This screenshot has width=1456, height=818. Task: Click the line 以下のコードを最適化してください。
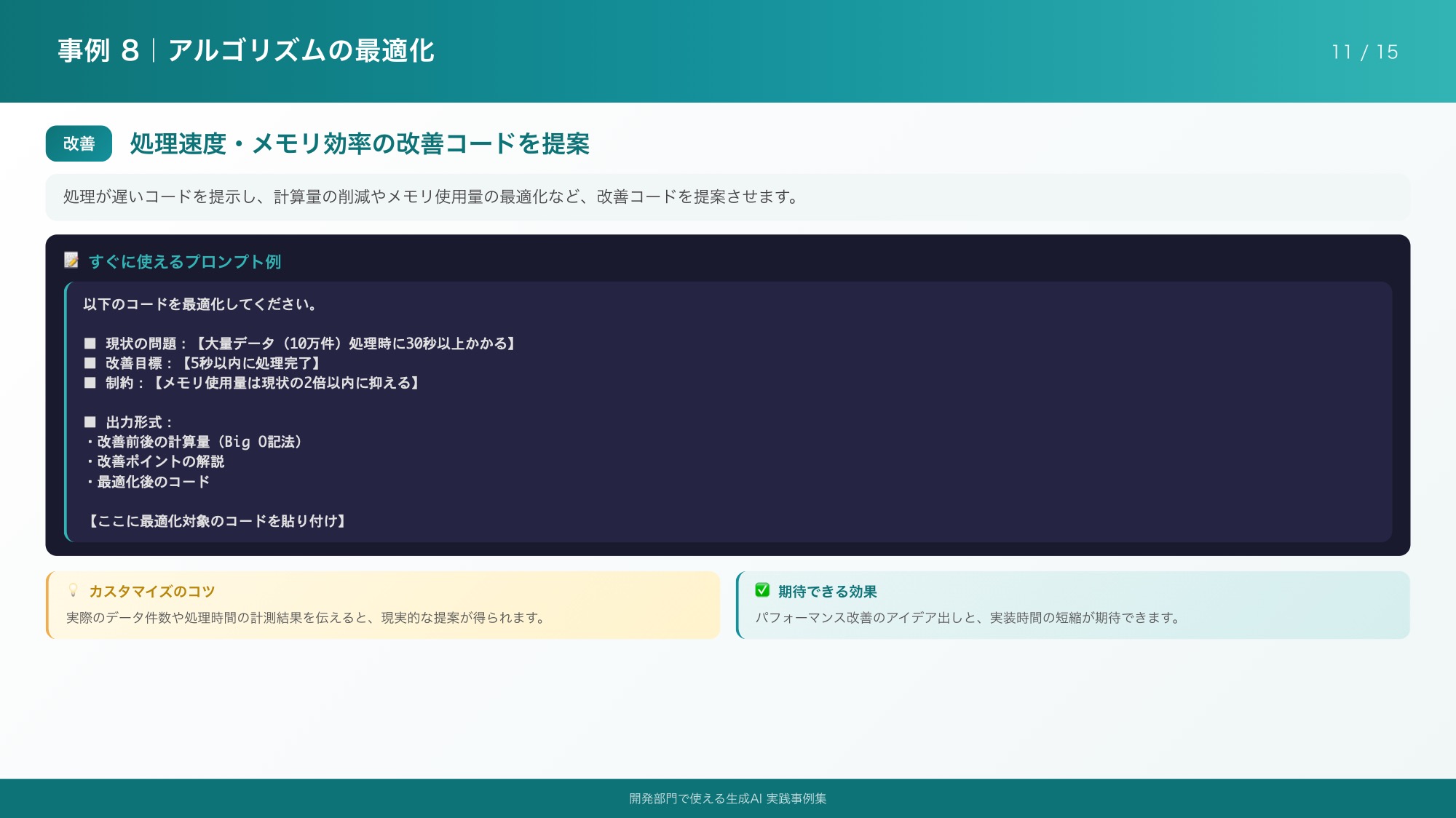point(201,304)
